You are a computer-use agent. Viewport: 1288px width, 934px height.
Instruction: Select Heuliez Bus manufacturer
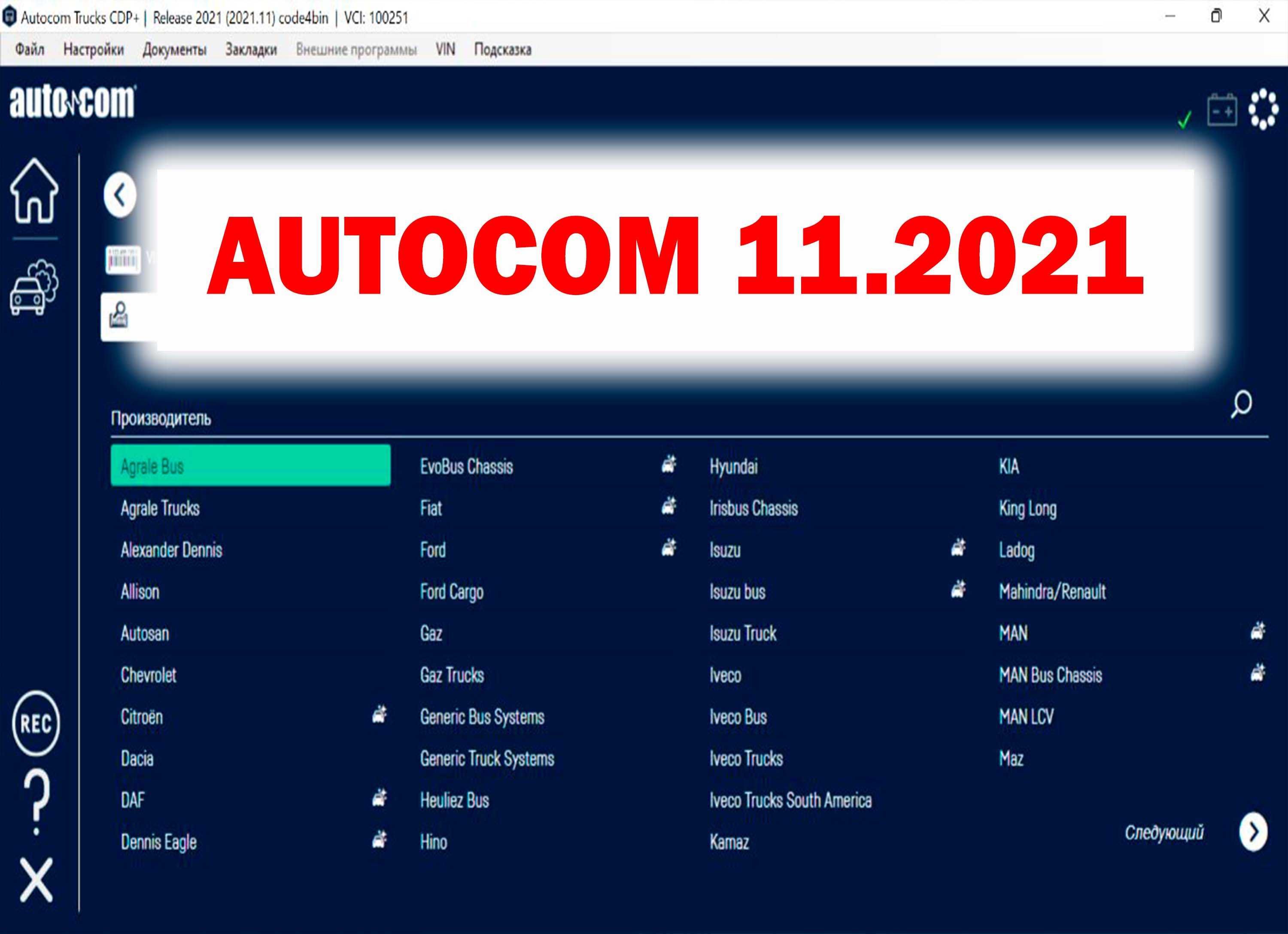(x=454, y=800)
